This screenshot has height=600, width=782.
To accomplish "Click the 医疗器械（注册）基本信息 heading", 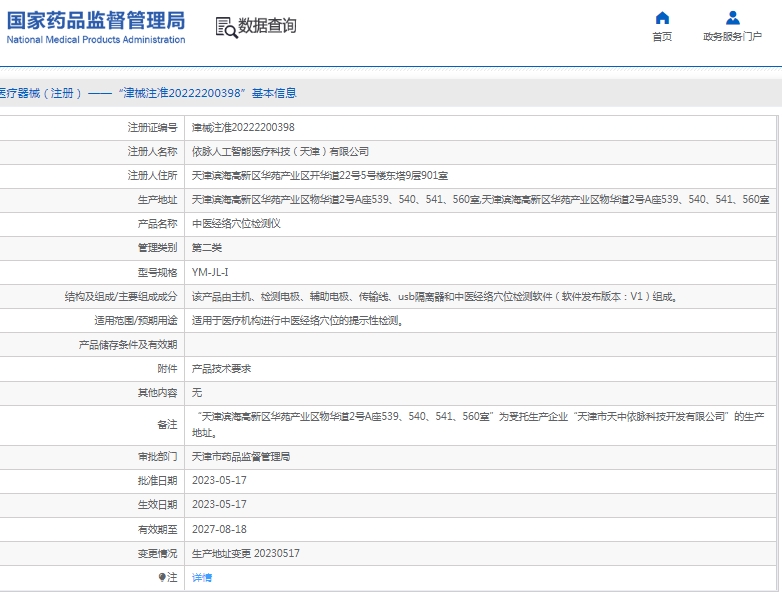I will [148, 93].
